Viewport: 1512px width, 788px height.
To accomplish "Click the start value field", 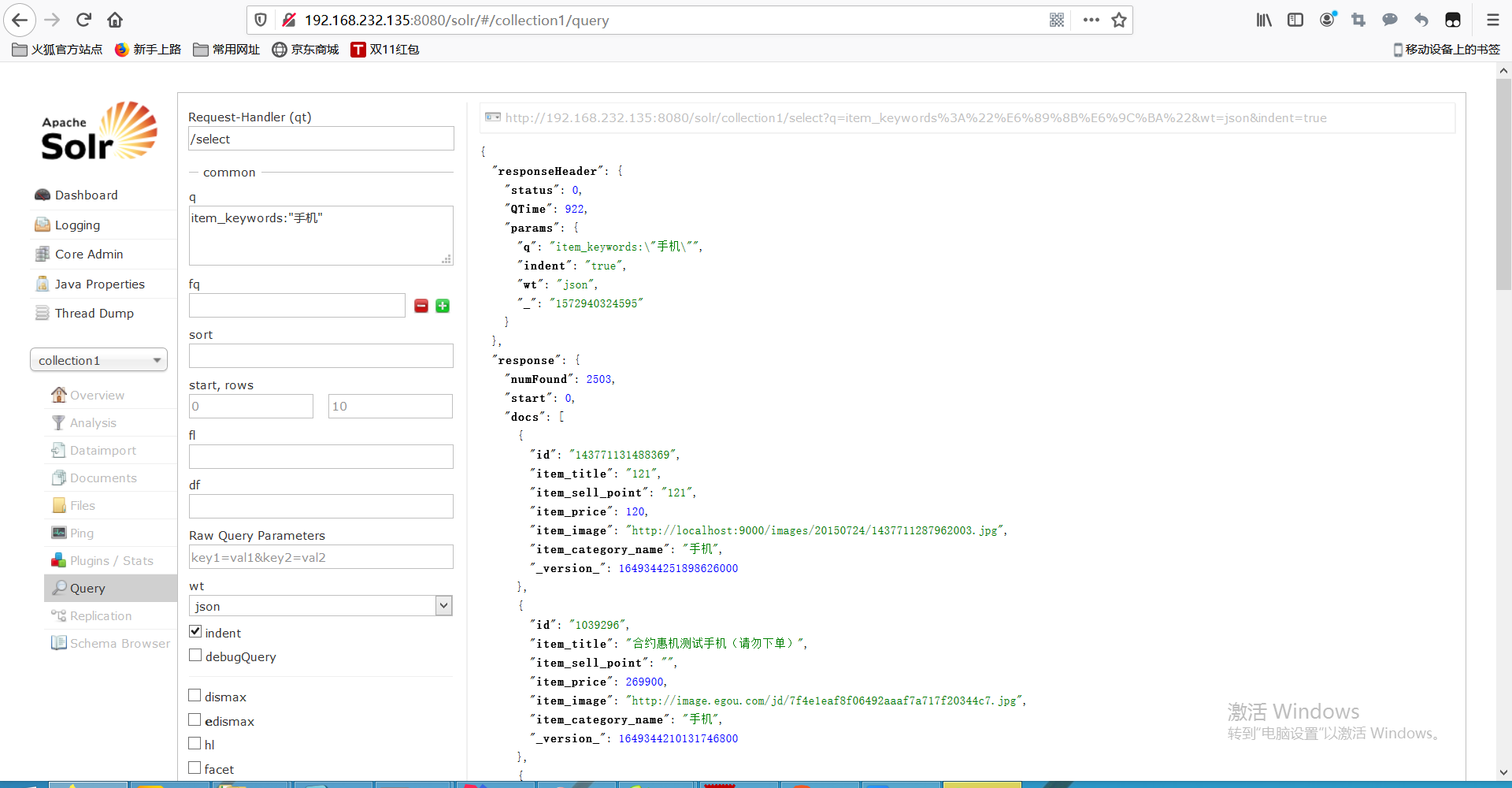I will (251, 407).
